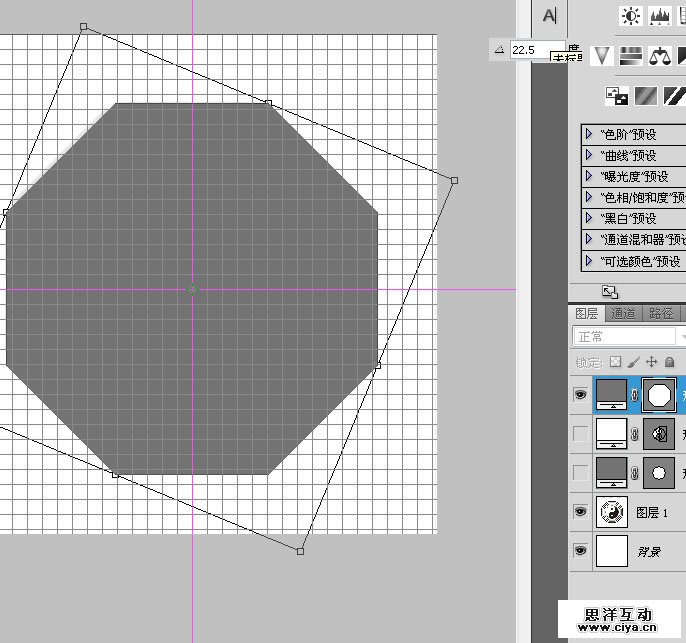686x643 pixels.
Task: Open the Character panel 'A' icon
Action: pos(549,16)
